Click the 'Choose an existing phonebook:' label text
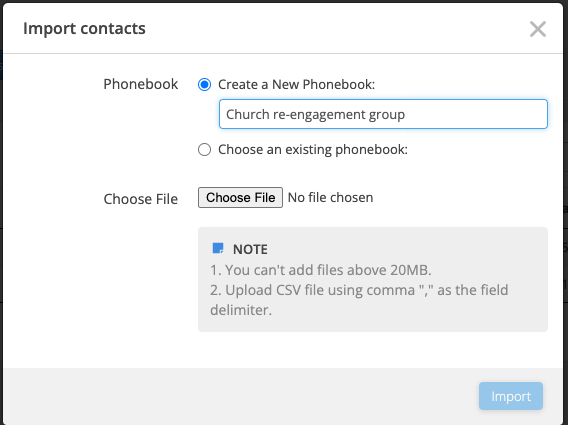Viewport: 568px width, 425px height. 313,149
